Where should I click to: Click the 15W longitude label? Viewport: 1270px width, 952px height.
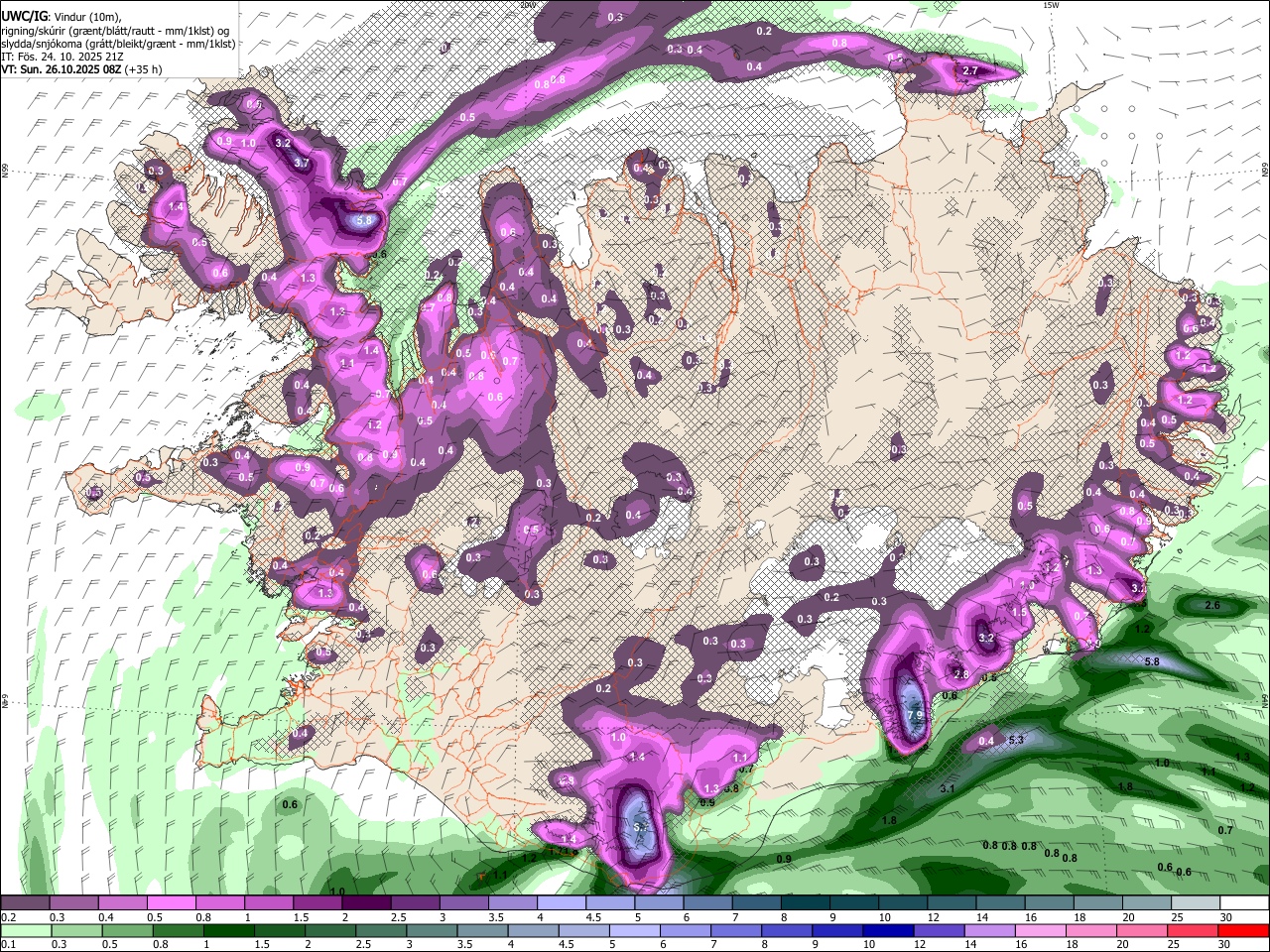[x=1051, y=5]
